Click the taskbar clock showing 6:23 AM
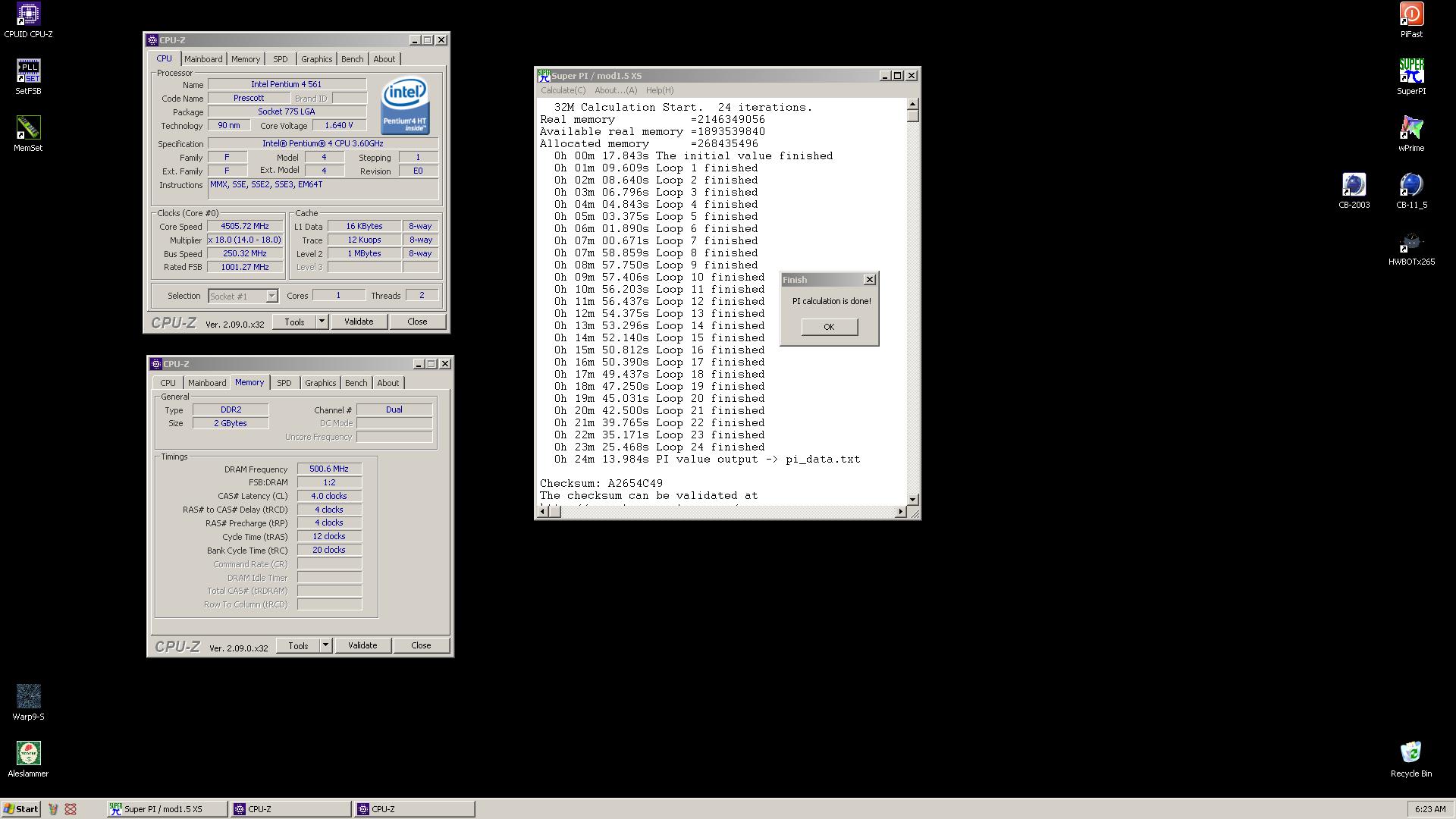Image resolution: width=1456 pixels, height=819 pixels. click(1429, 809)
